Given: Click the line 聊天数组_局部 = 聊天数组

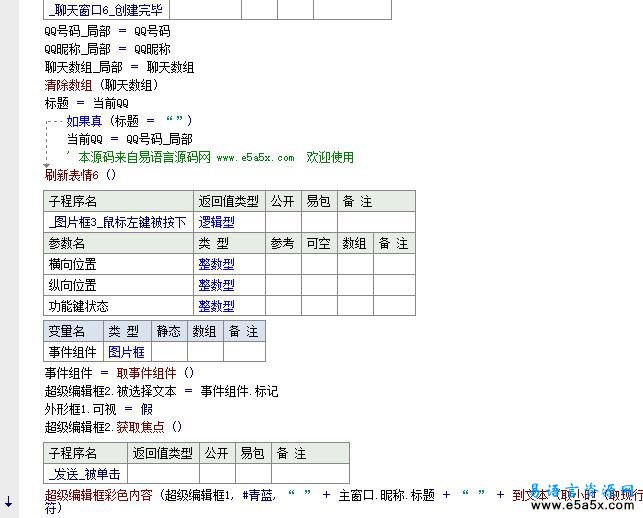Looking at the screenshot, I should coord(119,67).
